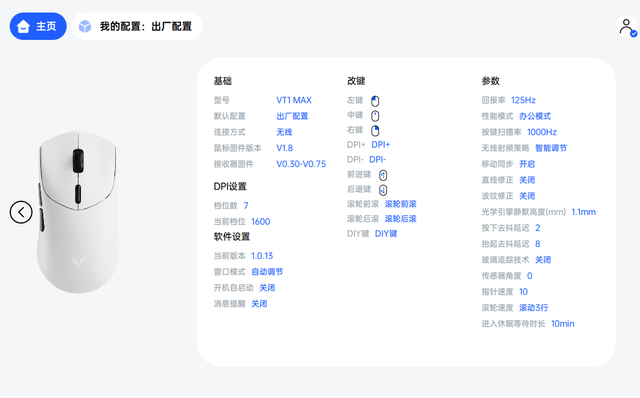Screen dimensions: 640x398
Task: Click the 当前档位 value 1600
Action: click(x=261, y=221)
